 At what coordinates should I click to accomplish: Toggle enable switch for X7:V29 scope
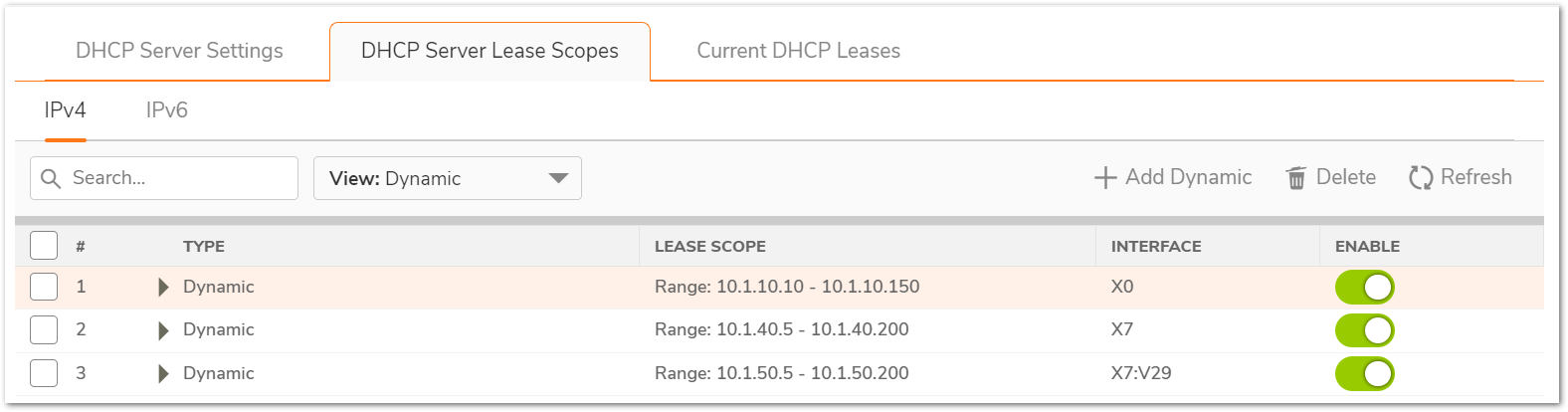tap(1364, 374)
